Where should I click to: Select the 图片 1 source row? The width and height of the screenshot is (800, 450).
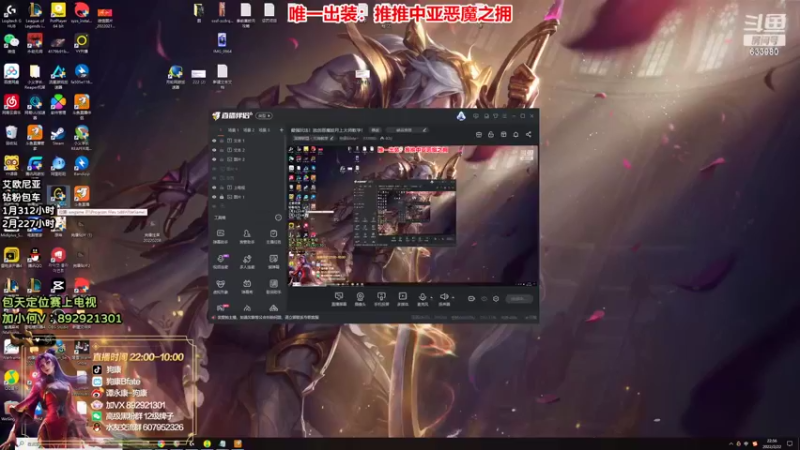[247, 197]
